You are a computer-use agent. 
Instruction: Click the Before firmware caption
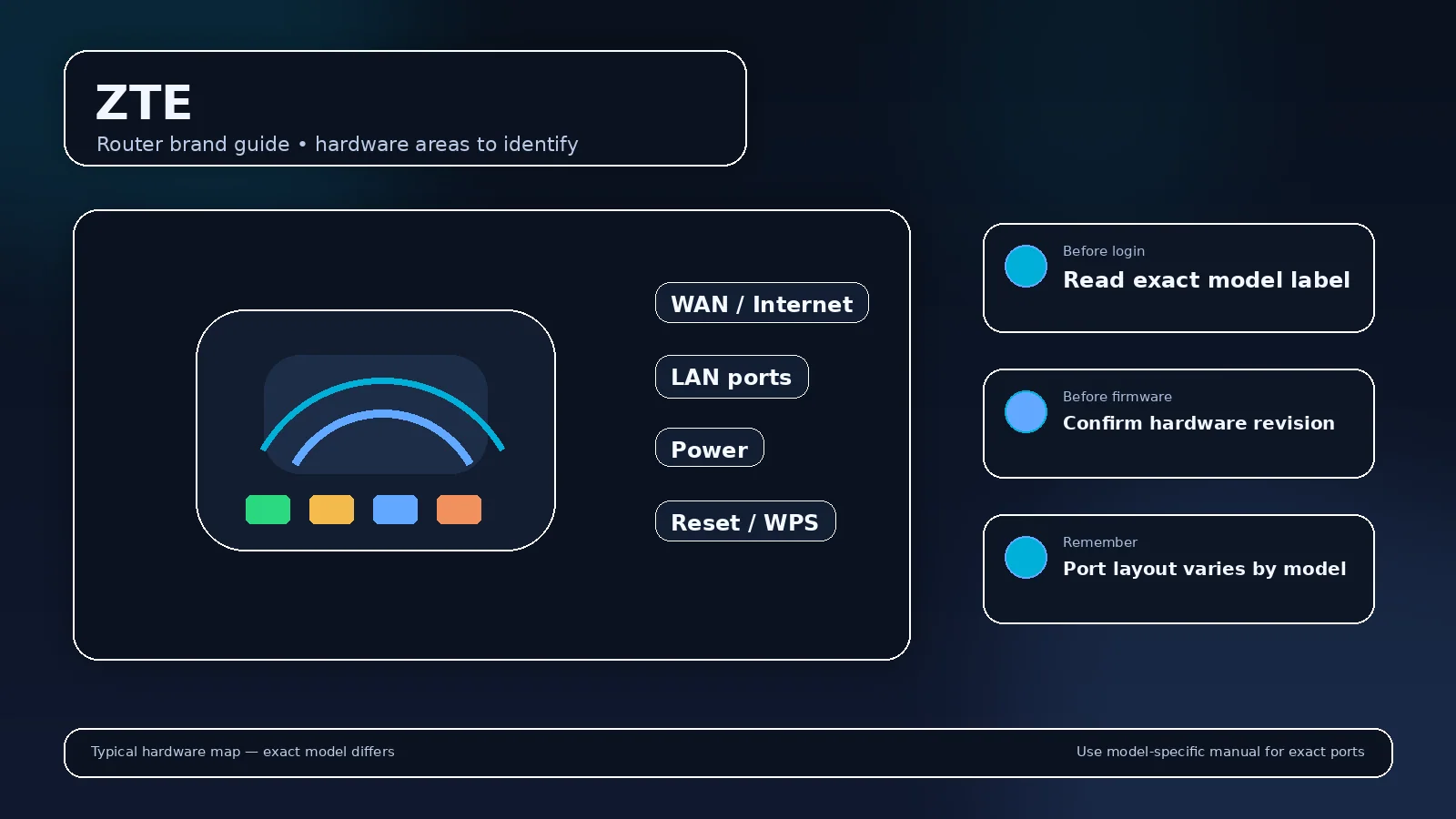click(x=1117, y=397)
